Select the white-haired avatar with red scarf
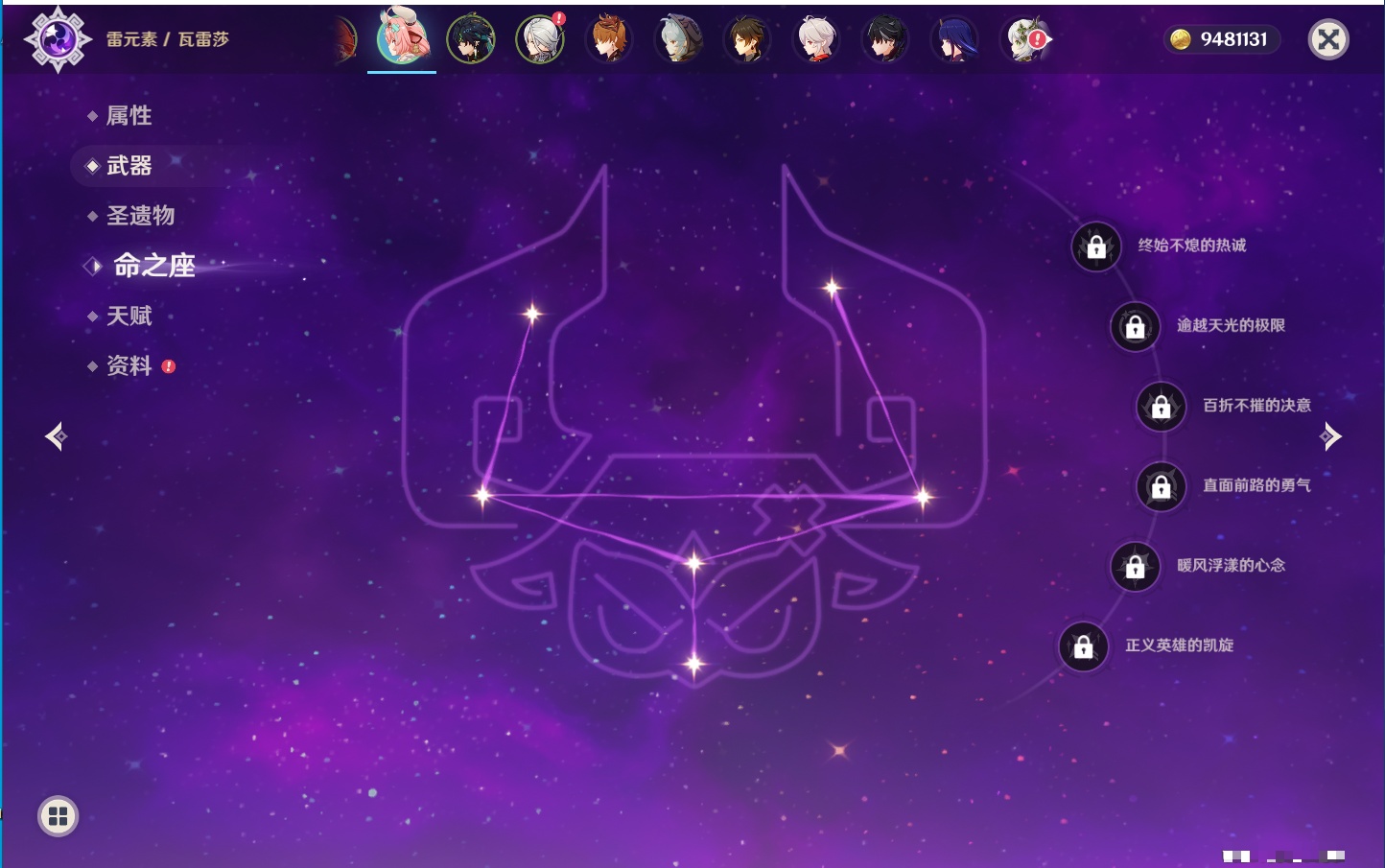1385x868 pixels. coord(816,39)
